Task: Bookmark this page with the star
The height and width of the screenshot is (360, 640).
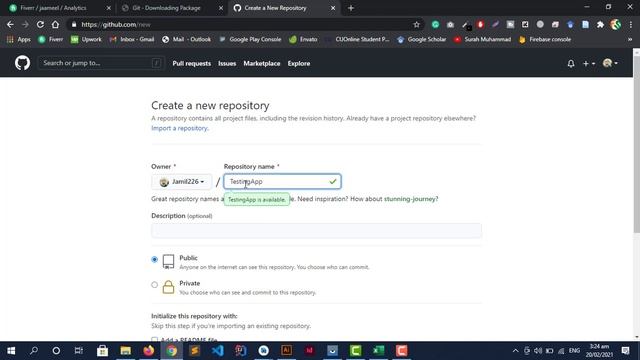Action: coord(416,24)
